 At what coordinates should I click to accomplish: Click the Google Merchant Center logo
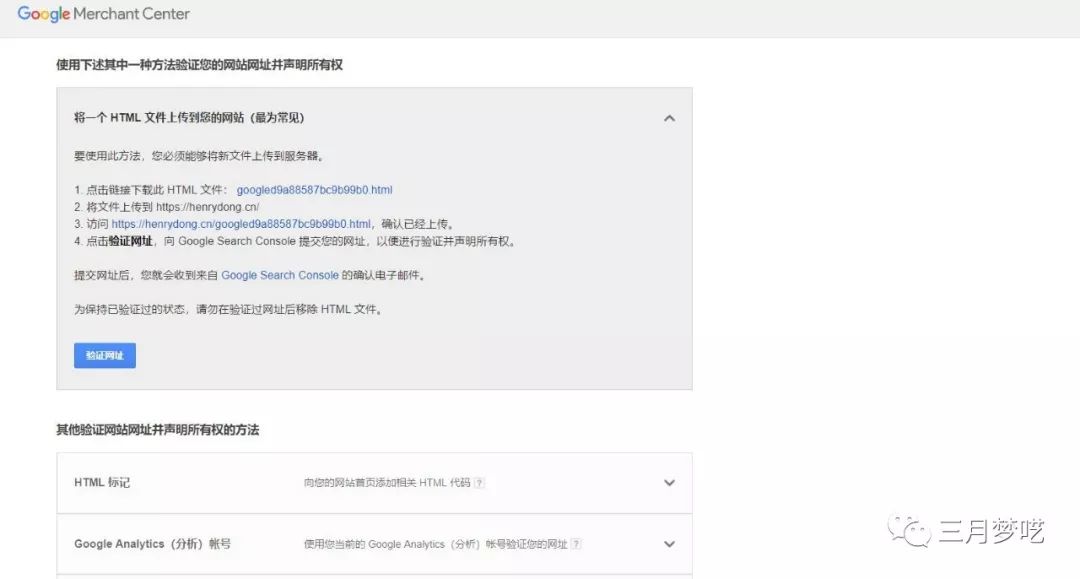click(103, 14)
